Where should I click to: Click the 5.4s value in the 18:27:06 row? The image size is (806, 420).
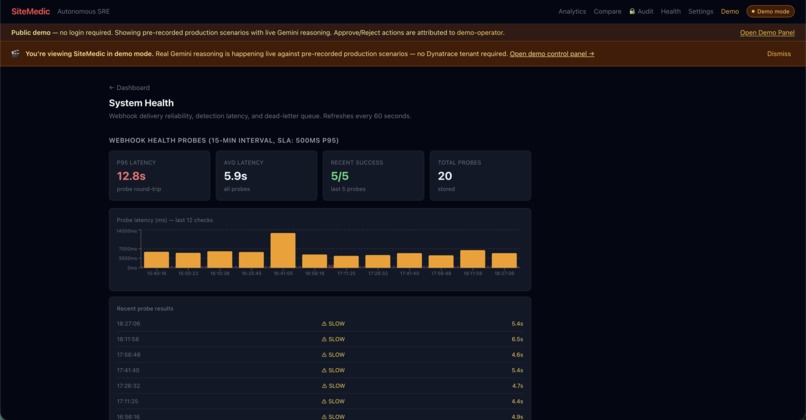coord(517,324)
